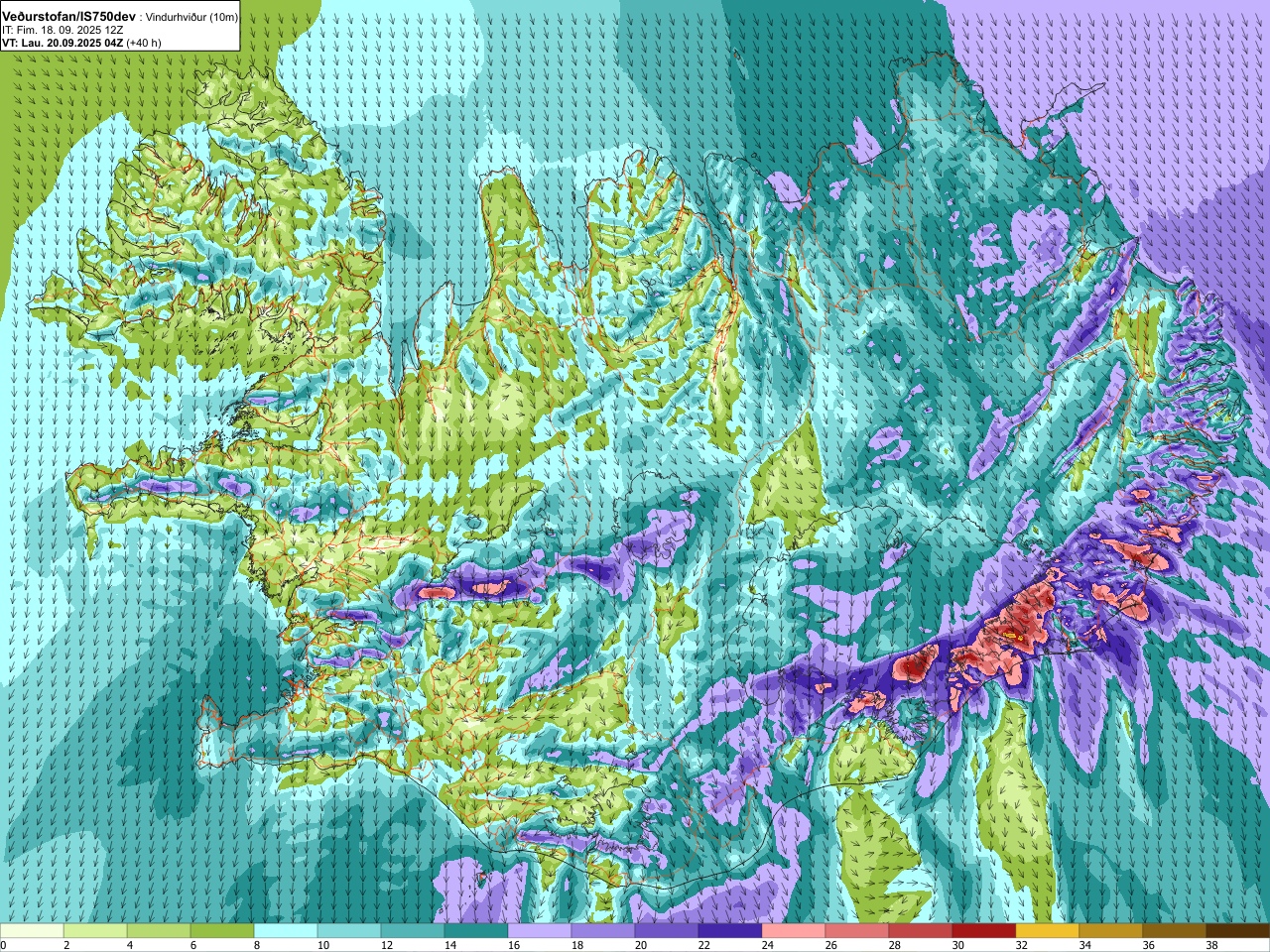The width and height of the screenshot is (1270, 952).
Task: Select the 24–26 light pink legend swatch
Action: tap(794, 931)
